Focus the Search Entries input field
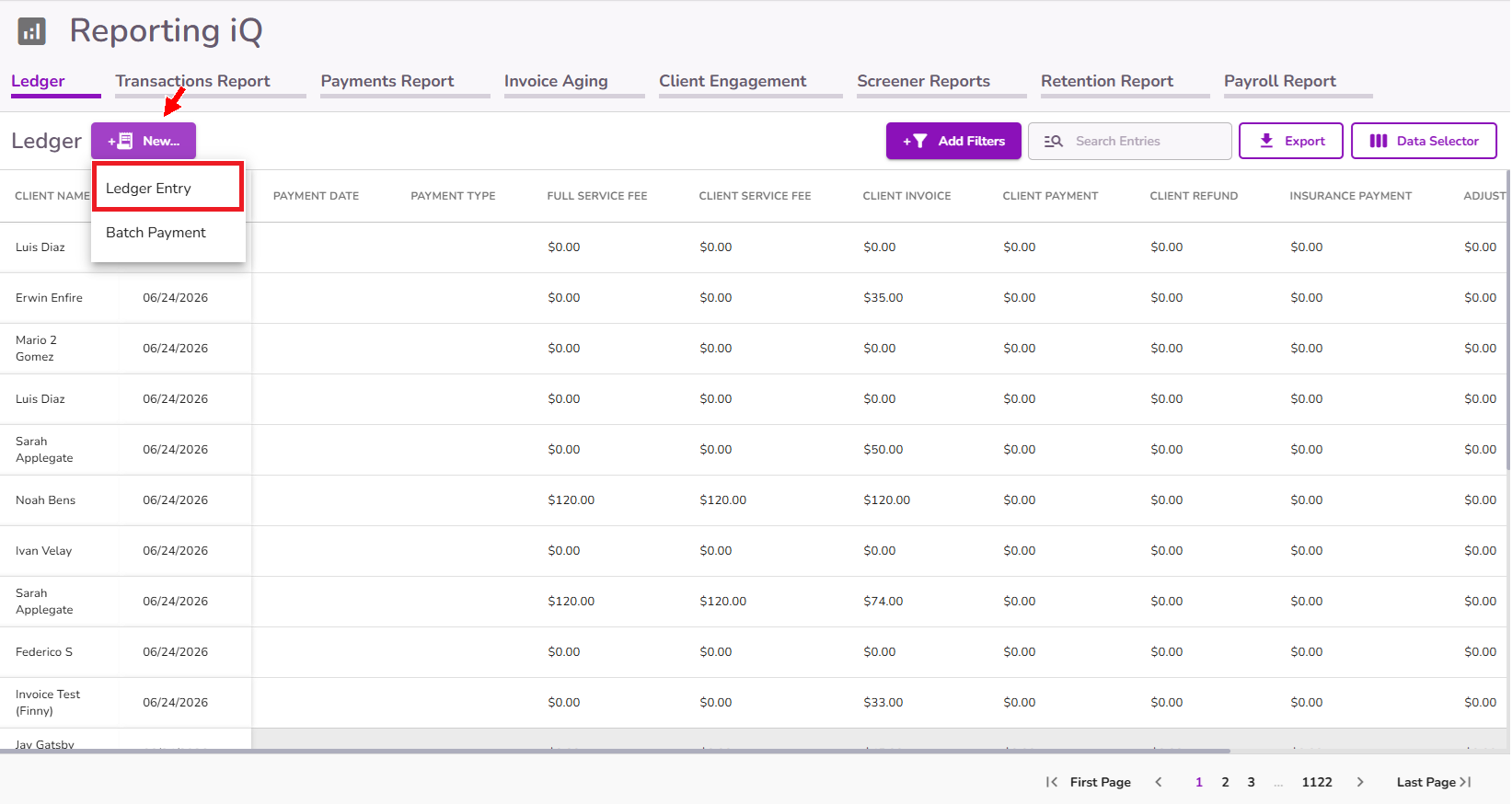This screenshot has height=804, width=1512. pos(1130,141)
